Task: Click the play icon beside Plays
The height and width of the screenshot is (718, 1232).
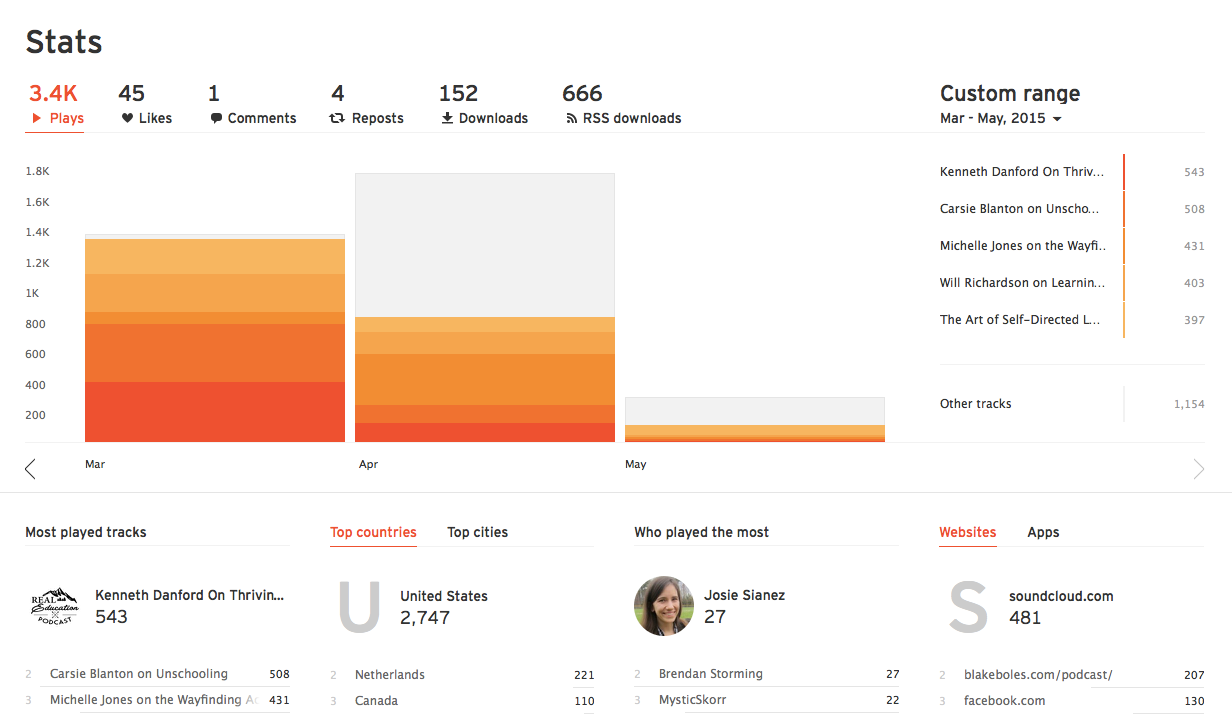Action: tap(37, 118)
